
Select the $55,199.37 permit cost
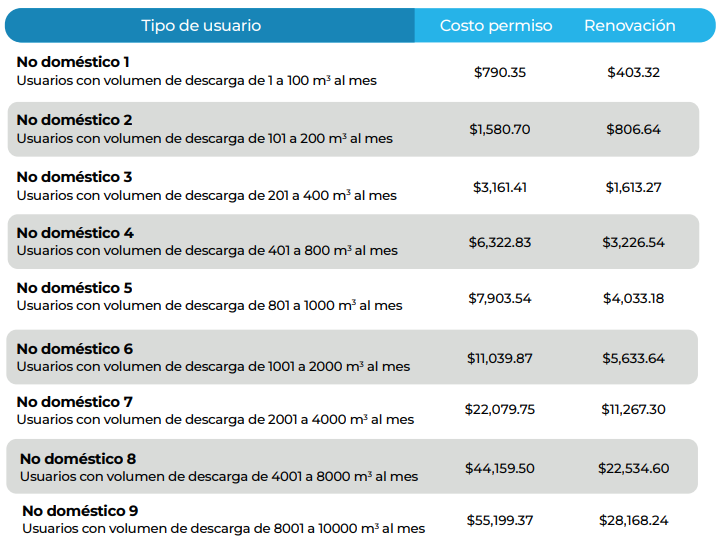[x=500, y=521]
